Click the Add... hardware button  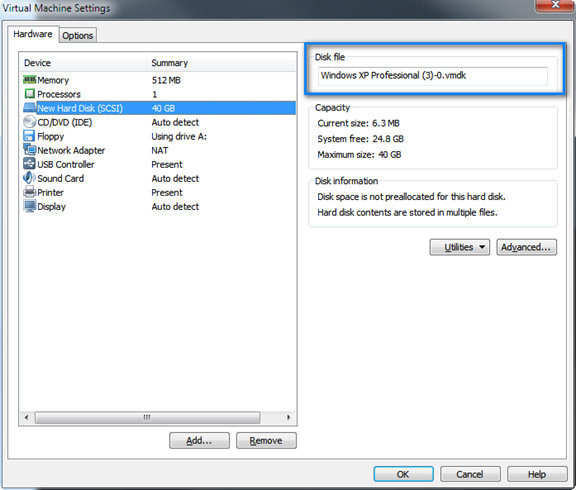coord(199,440)
